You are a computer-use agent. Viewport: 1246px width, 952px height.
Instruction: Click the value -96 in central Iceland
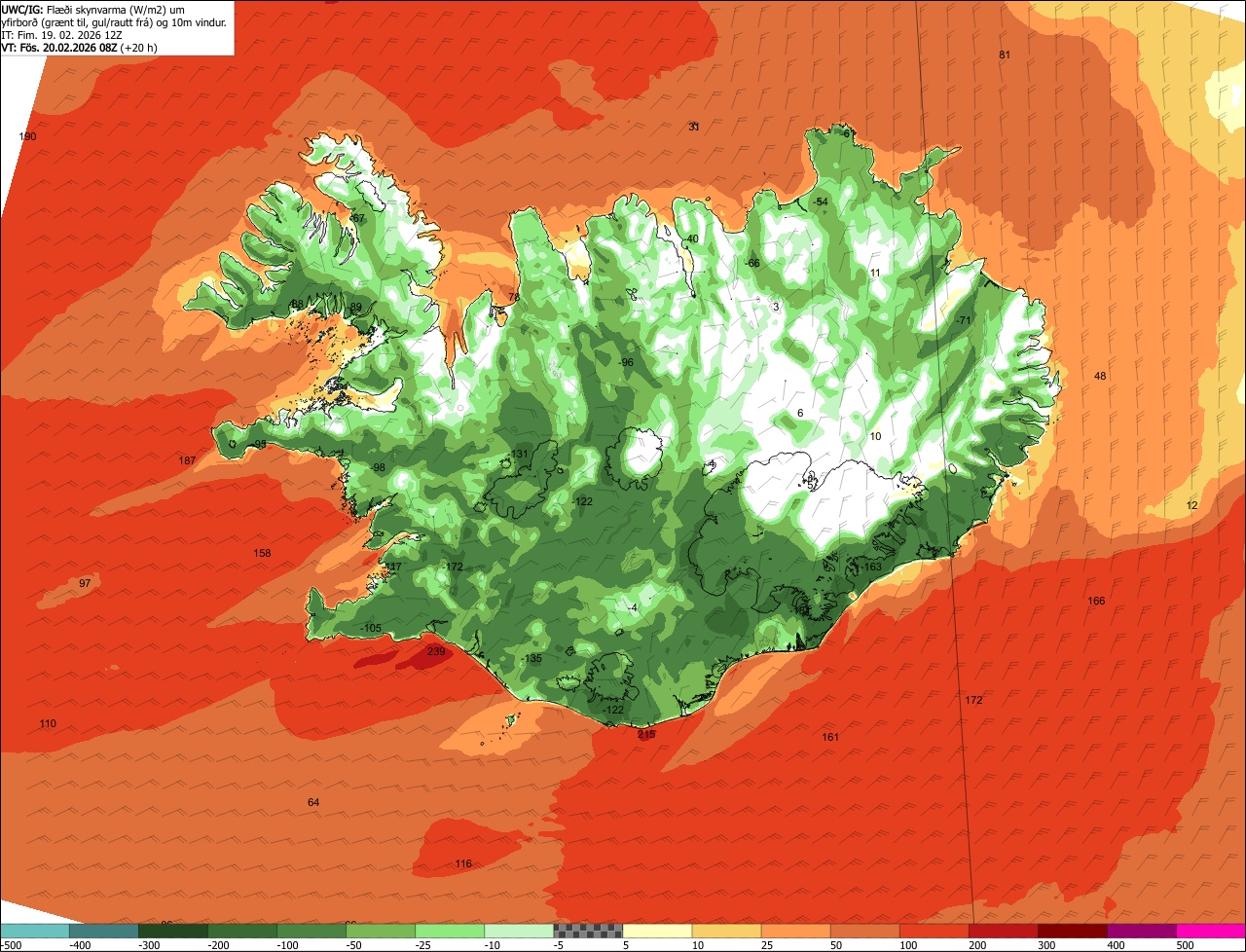tap(625, 362)
